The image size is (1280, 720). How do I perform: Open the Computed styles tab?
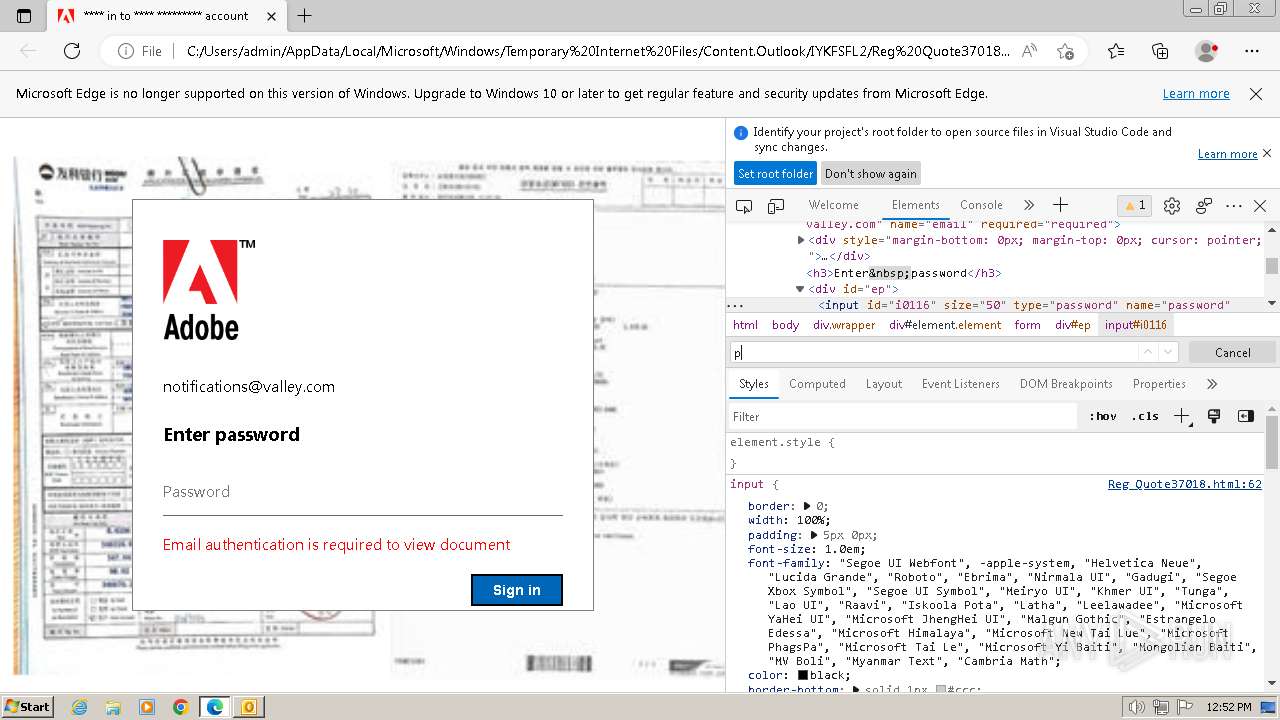pyautogui.click(x=817, y=384)
